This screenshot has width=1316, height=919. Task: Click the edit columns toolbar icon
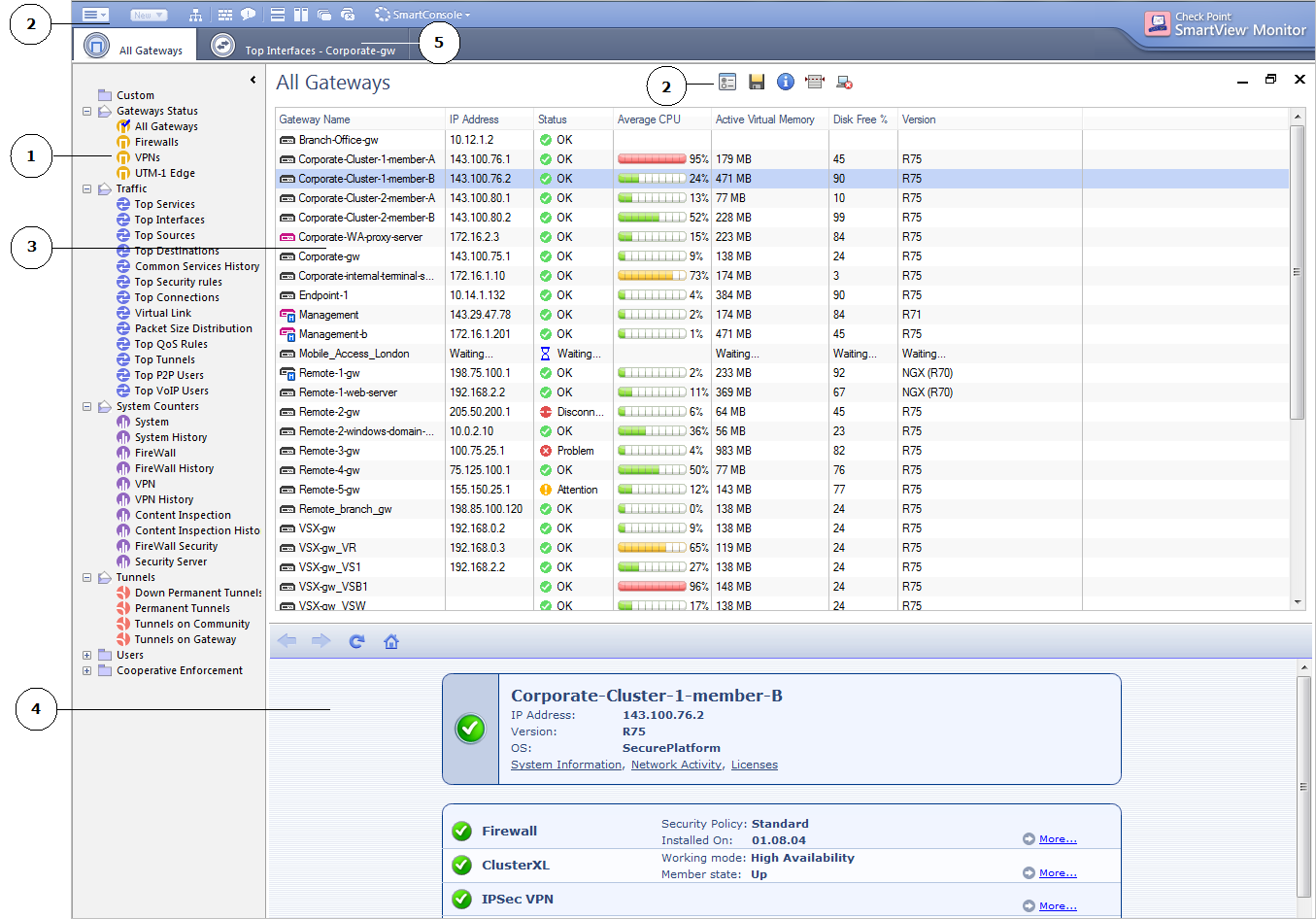tap(815, 83)
